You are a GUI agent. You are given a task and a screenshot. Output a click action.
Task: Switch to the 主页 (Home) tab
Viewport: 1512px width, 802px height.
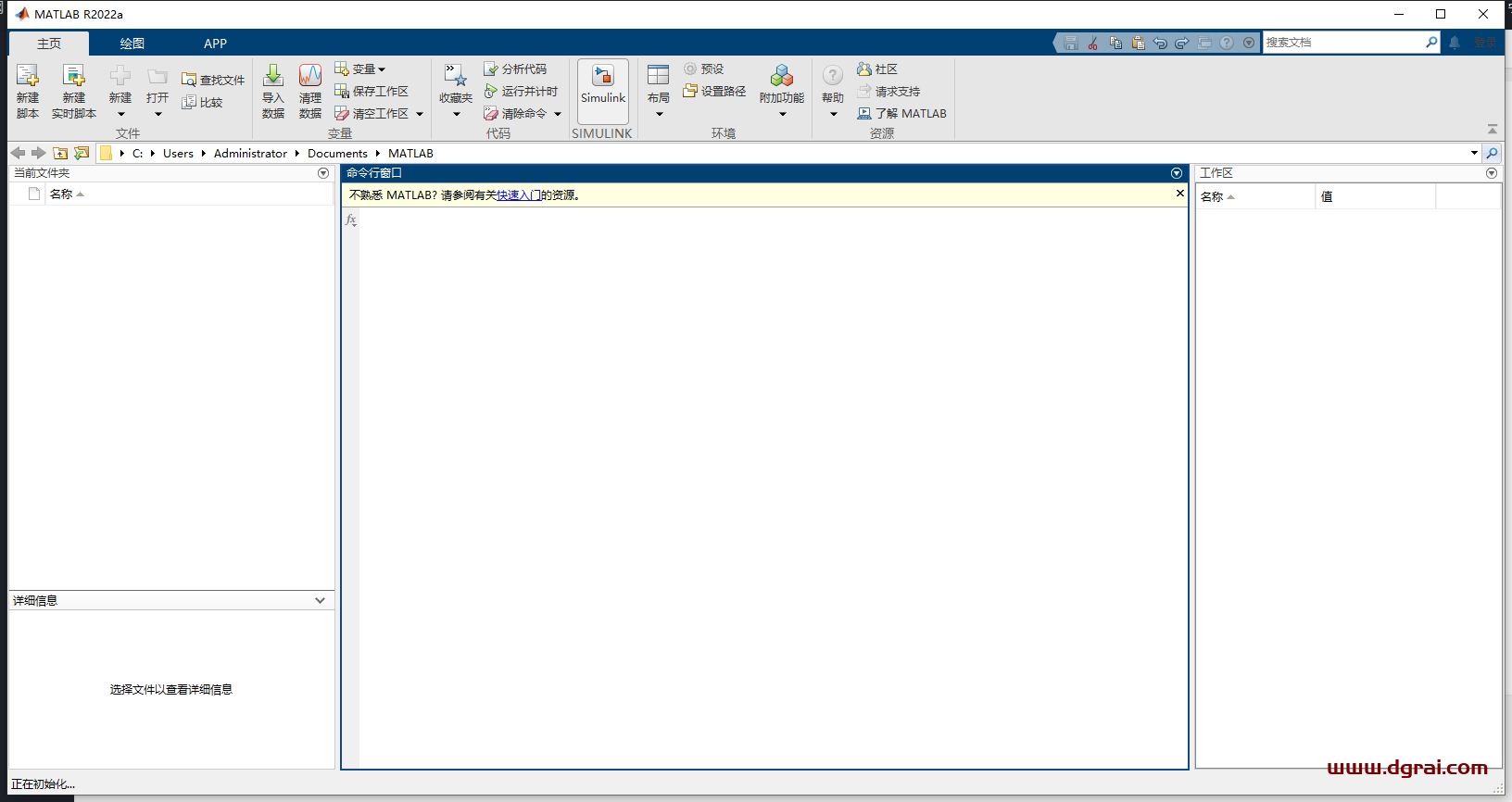pos(49,44)
